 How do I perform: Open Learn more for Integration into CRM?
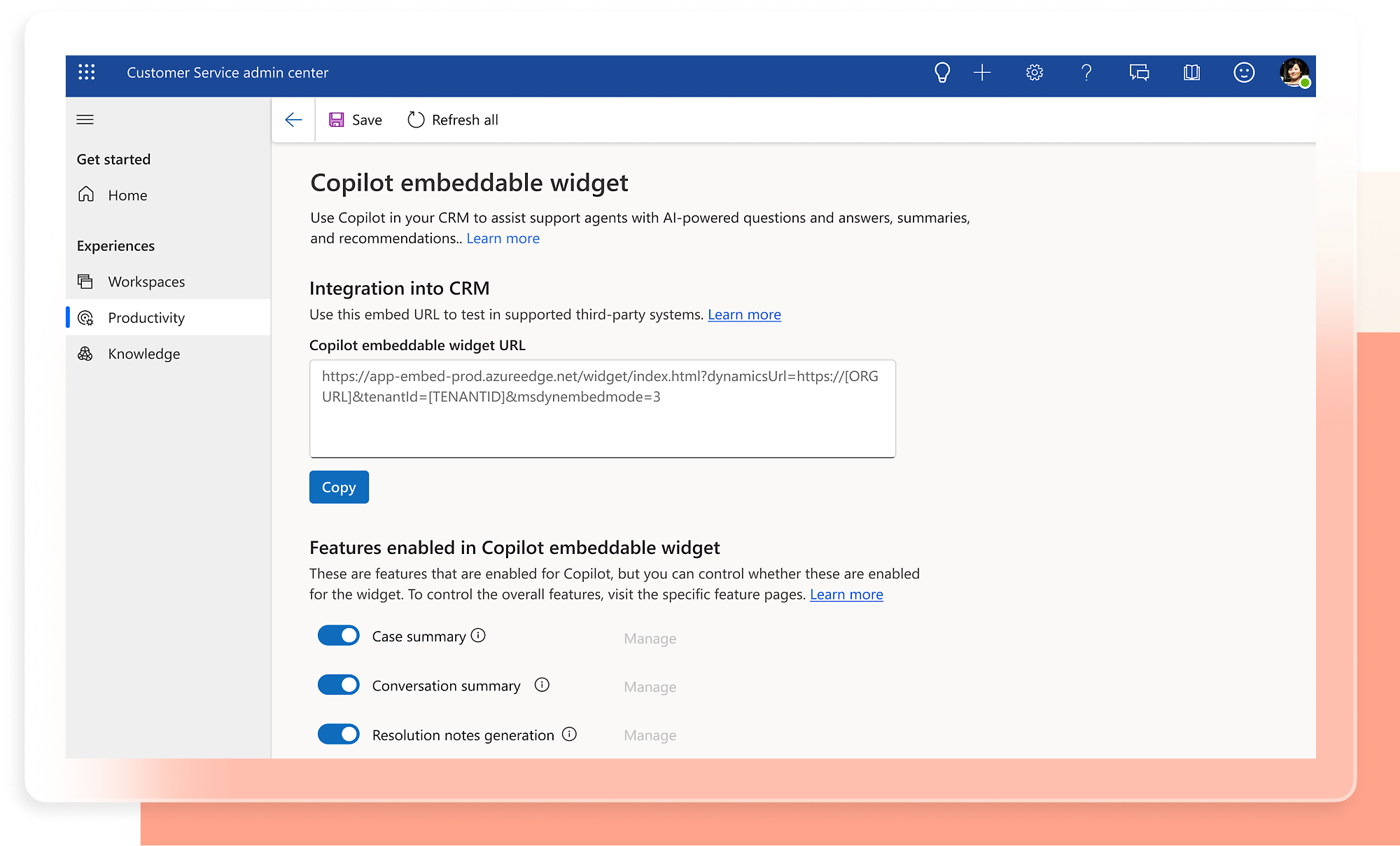(x=744, y=314)
